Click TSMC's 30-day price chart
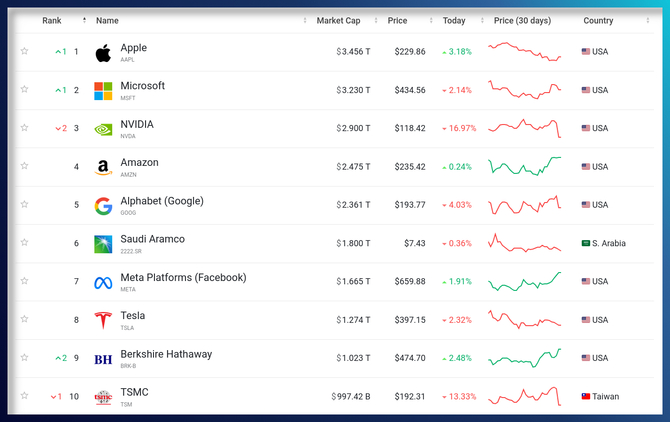 pyautogui.click(x=524, y=396)
